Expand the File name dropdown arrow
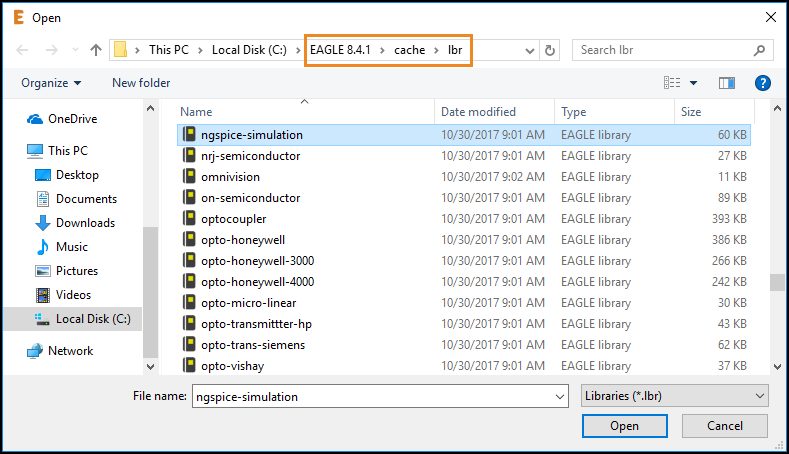The height and width of the screenshot is (454, 789). pos(560,397)
